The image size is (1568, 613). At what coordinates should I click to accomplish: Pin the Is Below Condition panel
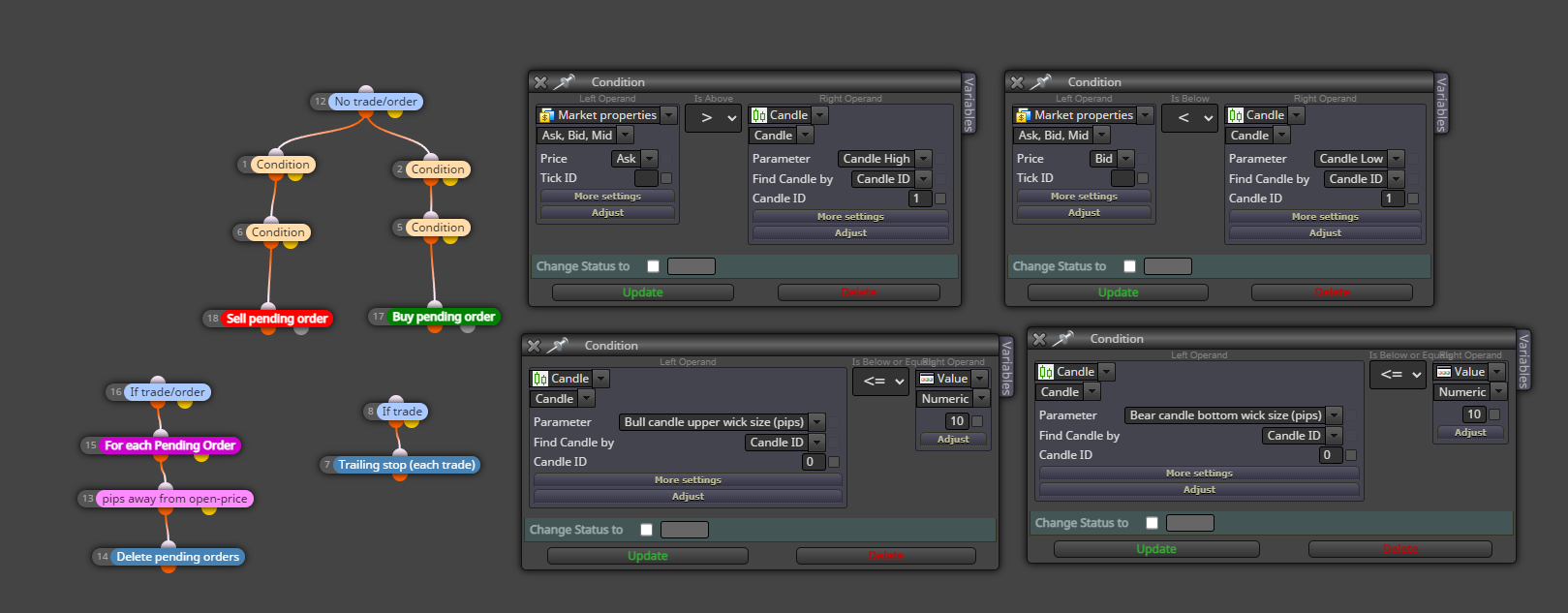tap(1040, 82)
